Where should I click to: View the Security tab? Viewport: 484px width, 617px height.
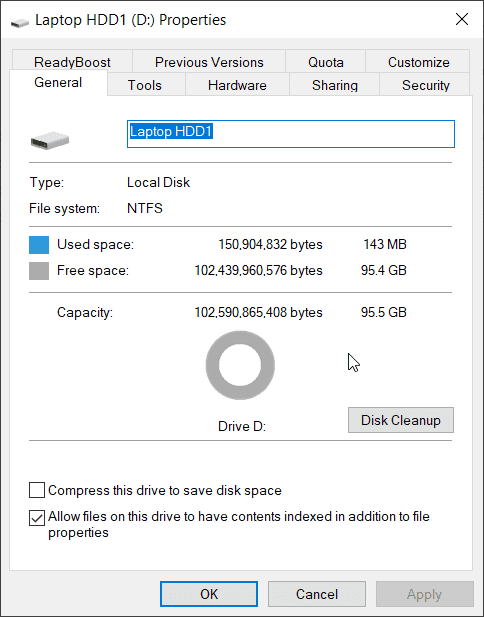coord(425,85)
